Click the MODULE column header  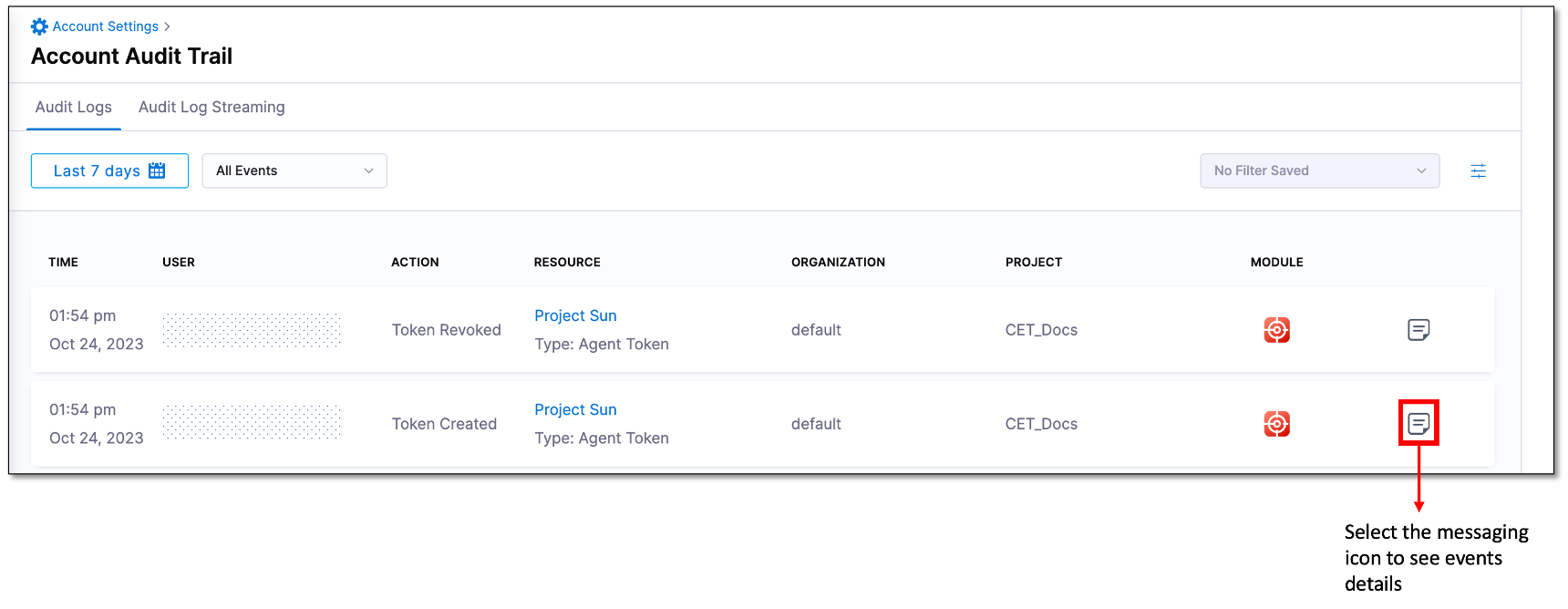(x=1276, y=262)
